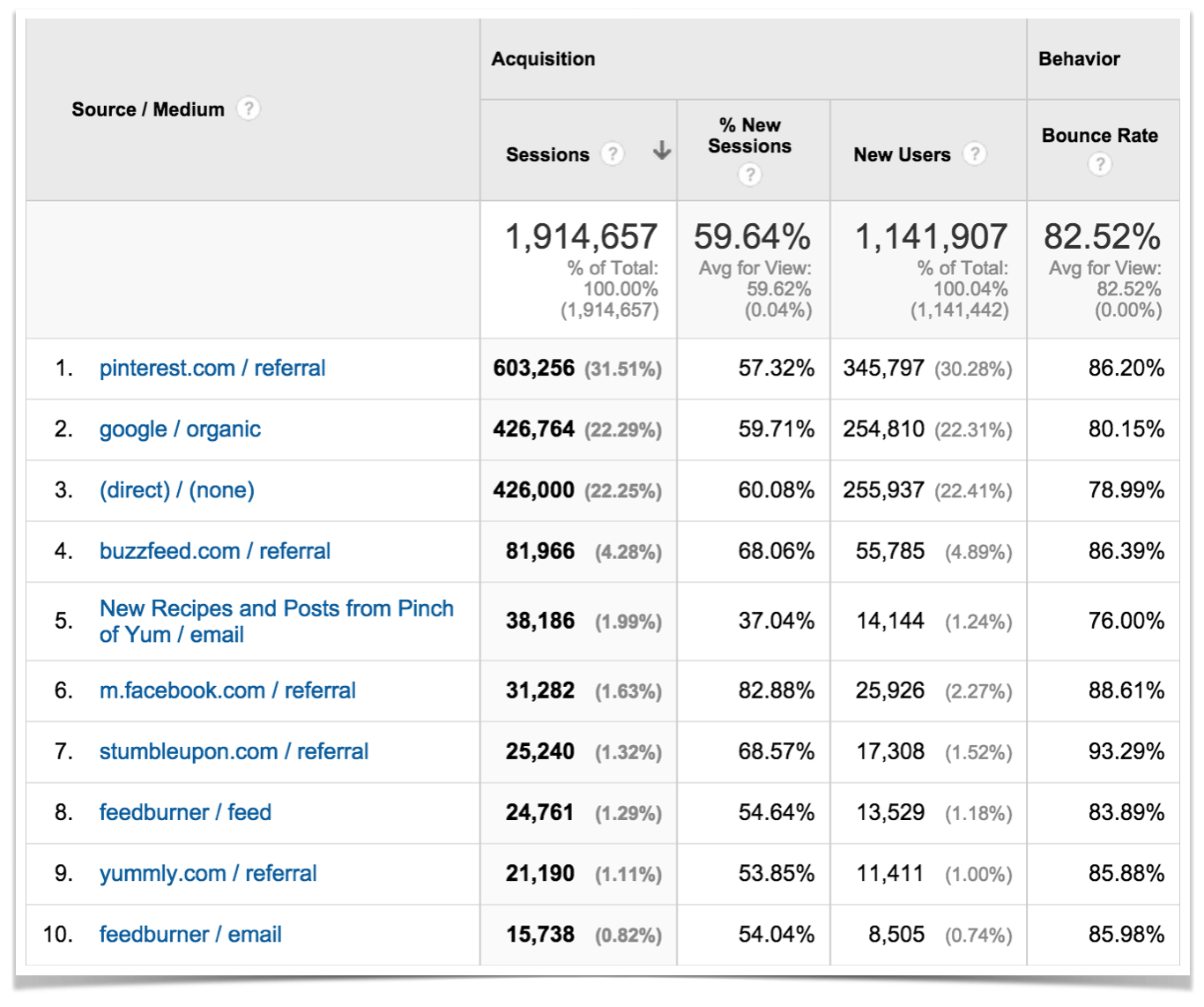1204x1007 pixels.
Task: Open the buzzfeed.com / referral link
Action: 214,550
